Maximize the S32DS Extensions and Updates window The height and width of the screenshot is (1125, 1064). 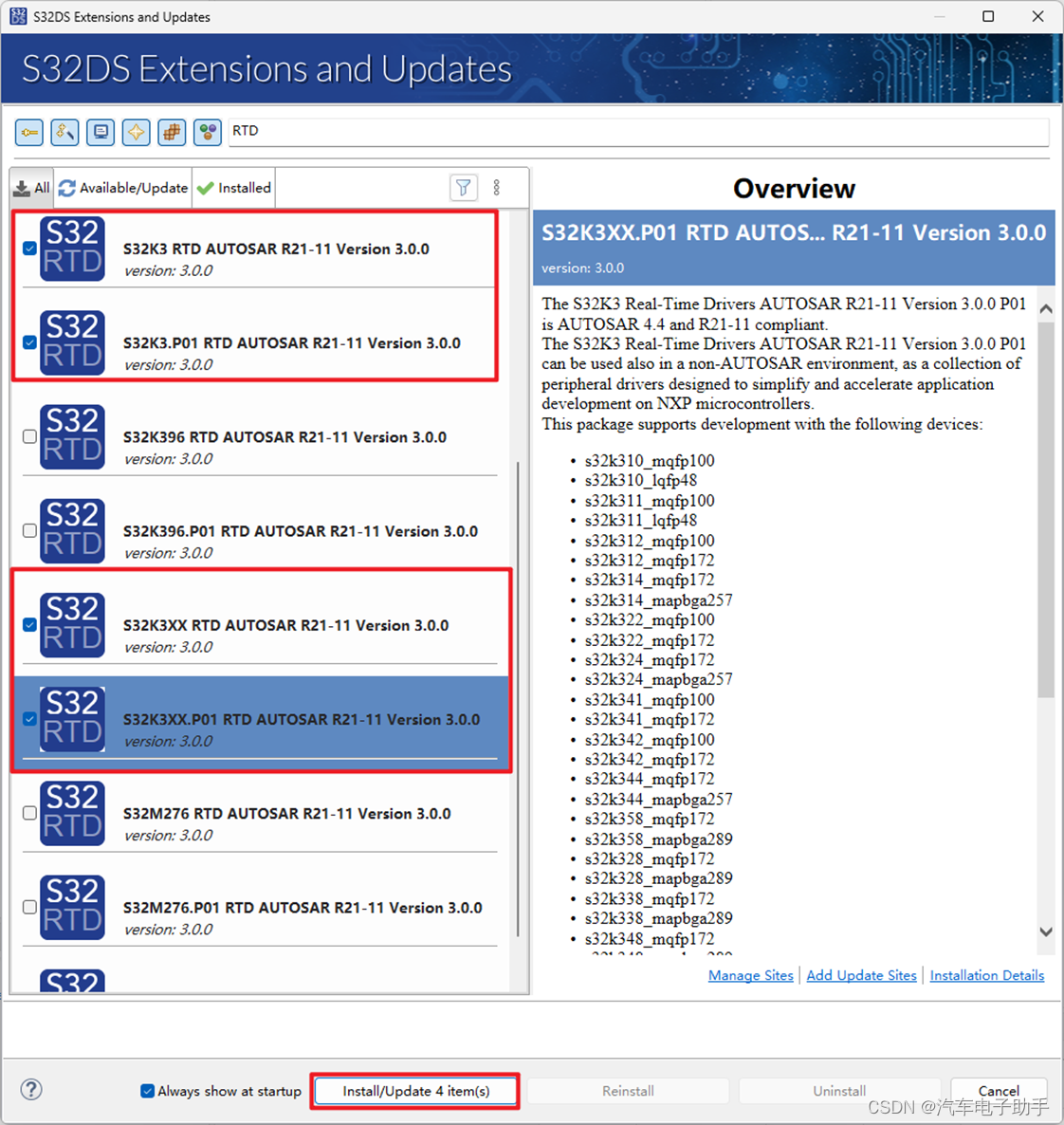click(988, 16)
